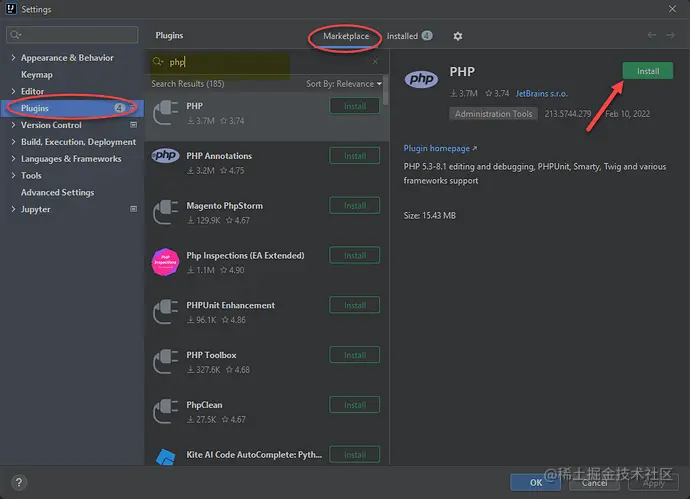Install the Magento PhpStorm plugin
The width and height of the screenshot is (690, 499).
click(x=354, y=205)
